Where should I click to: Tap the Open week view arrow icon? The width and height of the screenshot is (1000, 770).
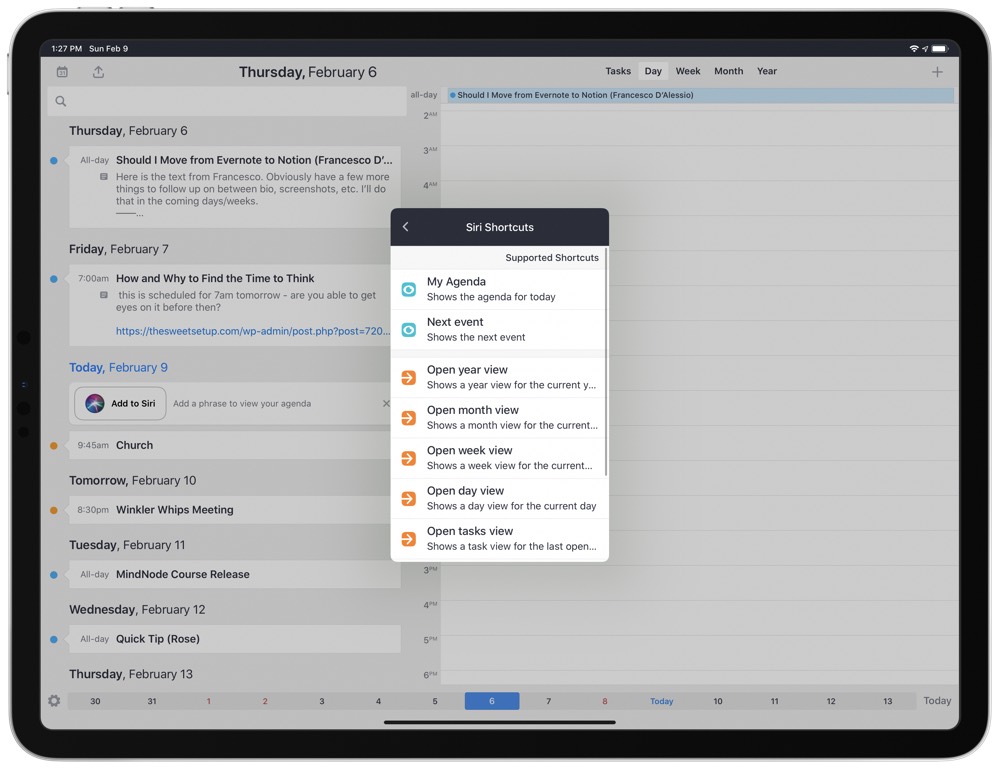(x=409, y=457)
